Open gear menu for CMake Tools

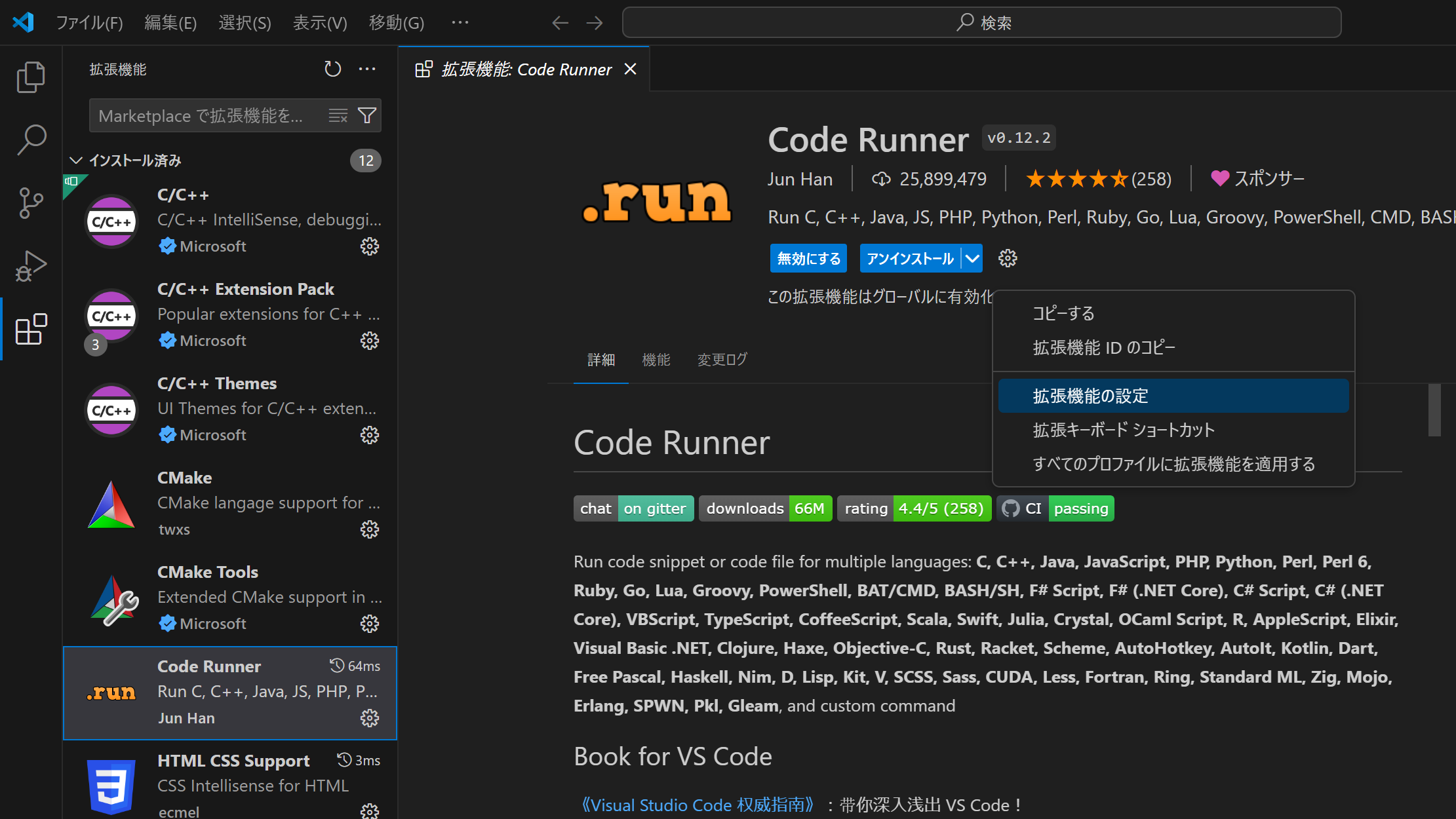[x=370, y=624]
